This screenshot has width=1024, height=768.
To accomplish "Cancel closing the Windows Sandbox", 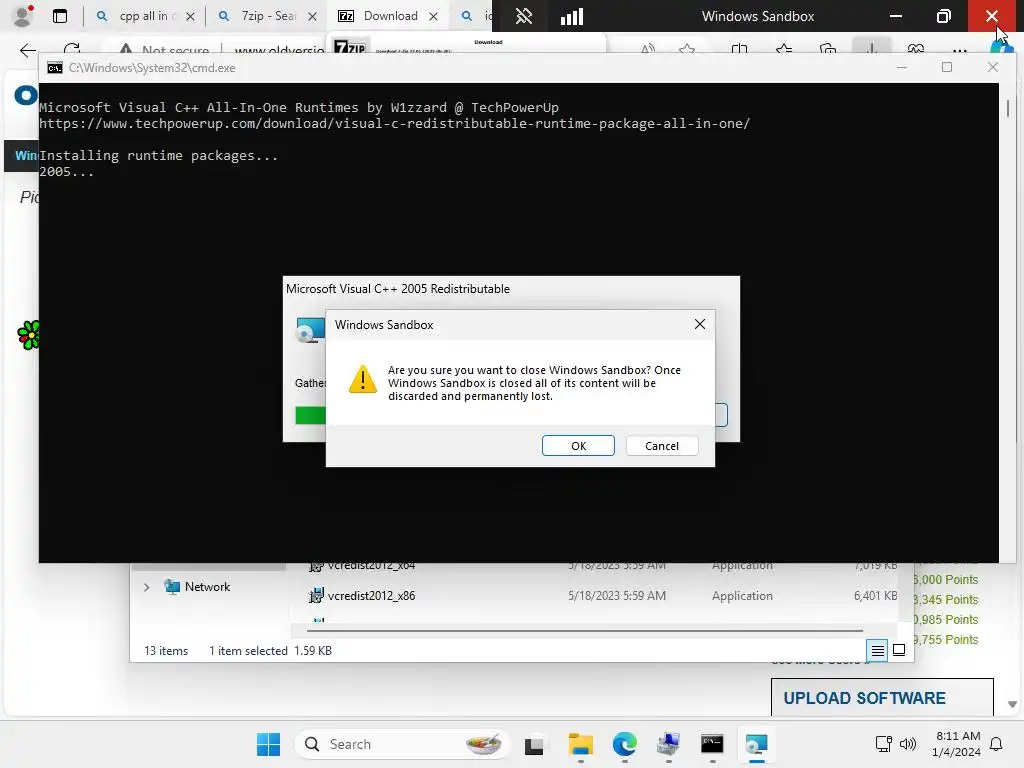I will tap(662, 445).
